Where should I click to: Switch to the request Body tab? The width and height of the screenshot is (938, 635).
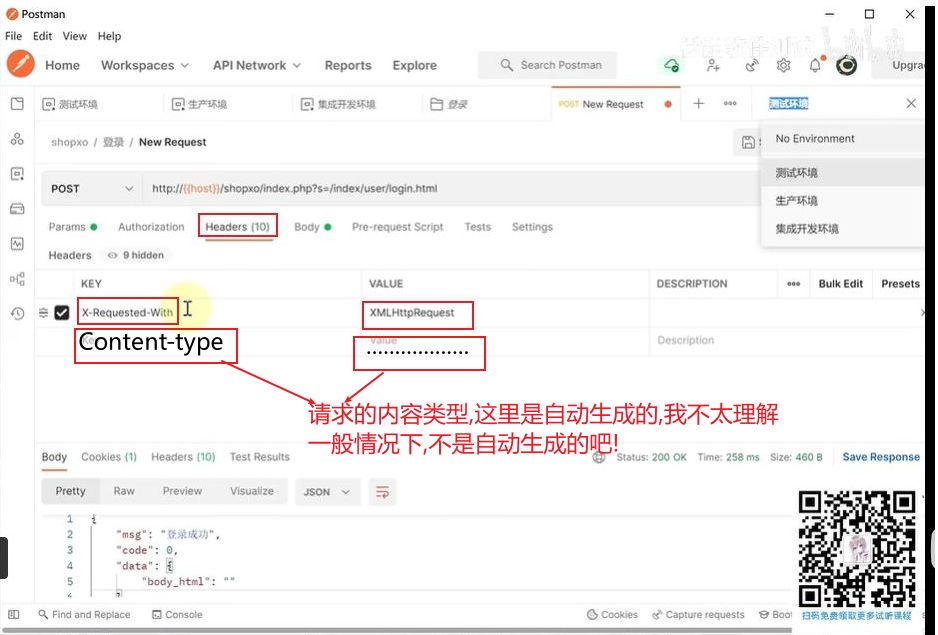coord(306,227)
